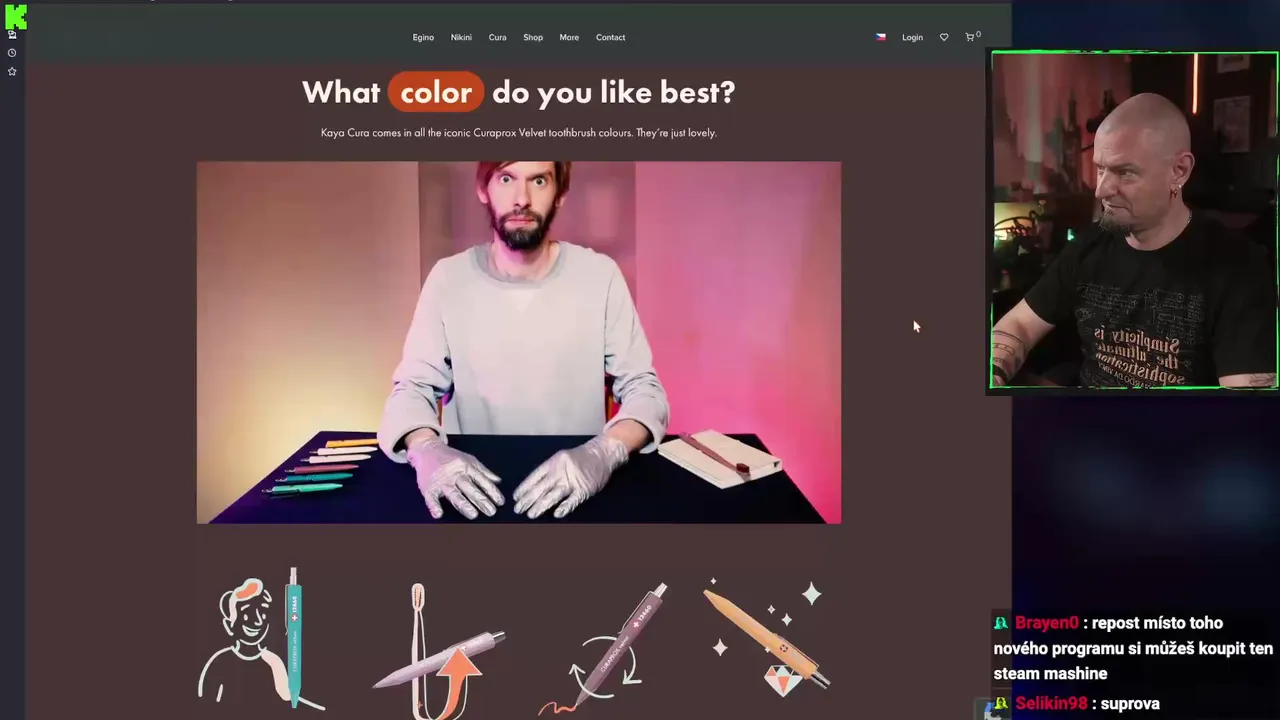
Task: Switch language via the Czech flag icon
Action: pos(881,37)
